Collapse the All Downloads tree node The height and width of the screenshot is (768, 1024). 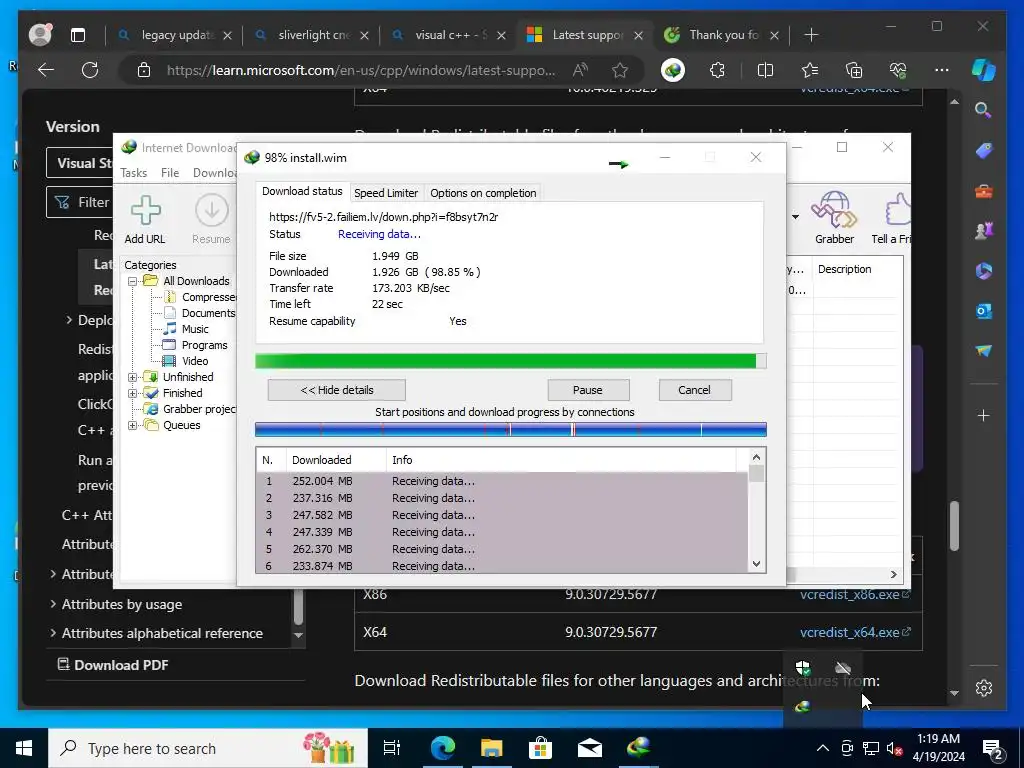(133, 281)
